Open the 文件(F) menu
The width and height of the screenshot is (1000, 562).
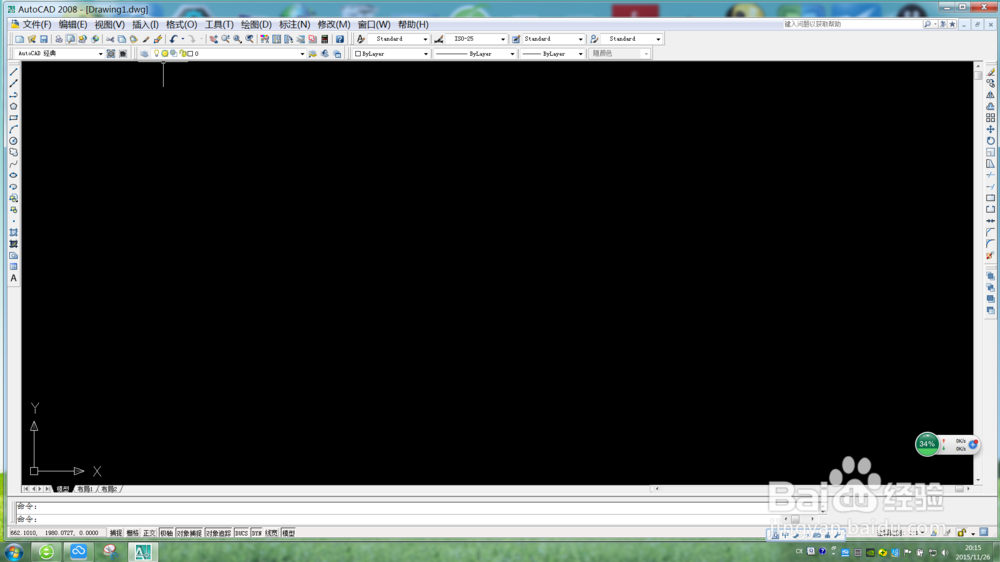click(x=37, y=24)
